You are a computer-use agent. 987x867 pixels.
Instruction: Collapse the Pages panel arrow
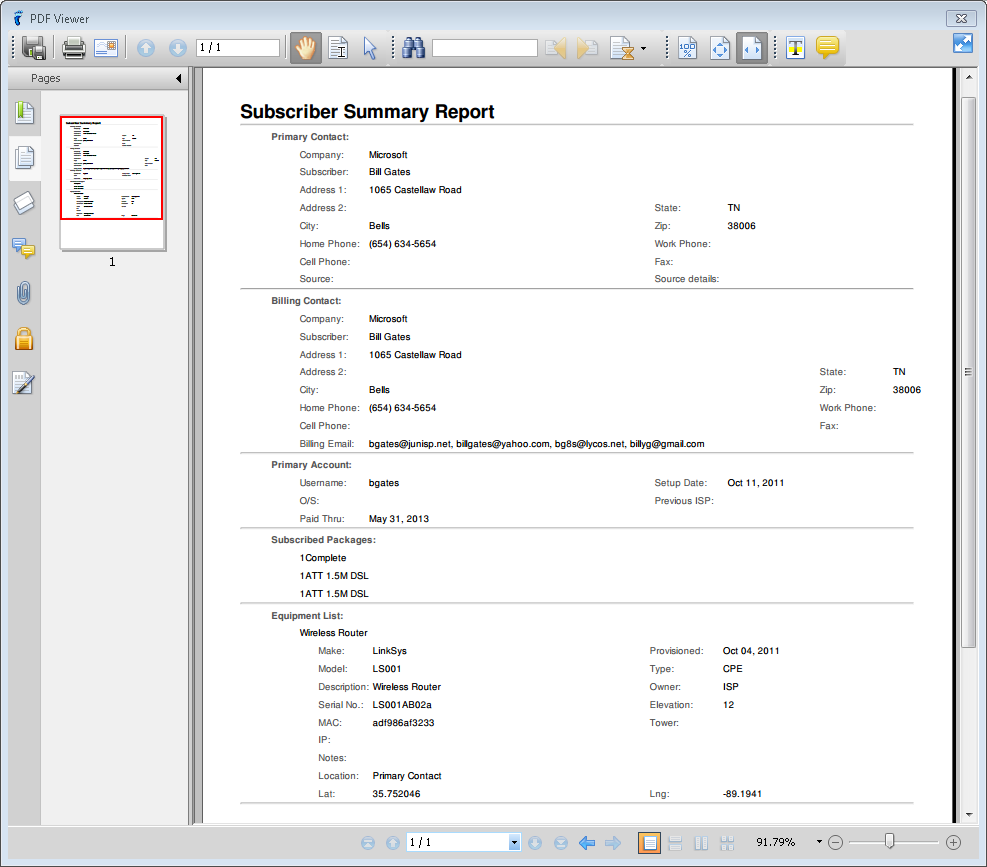(x=179, y=78)
